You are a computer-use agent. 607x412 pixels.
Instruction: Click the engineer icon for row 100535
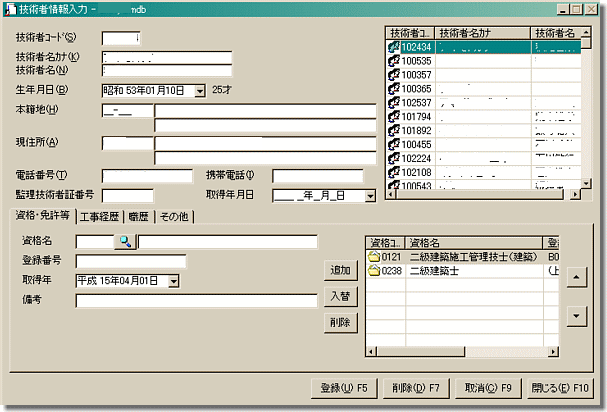tap(394, 60)
